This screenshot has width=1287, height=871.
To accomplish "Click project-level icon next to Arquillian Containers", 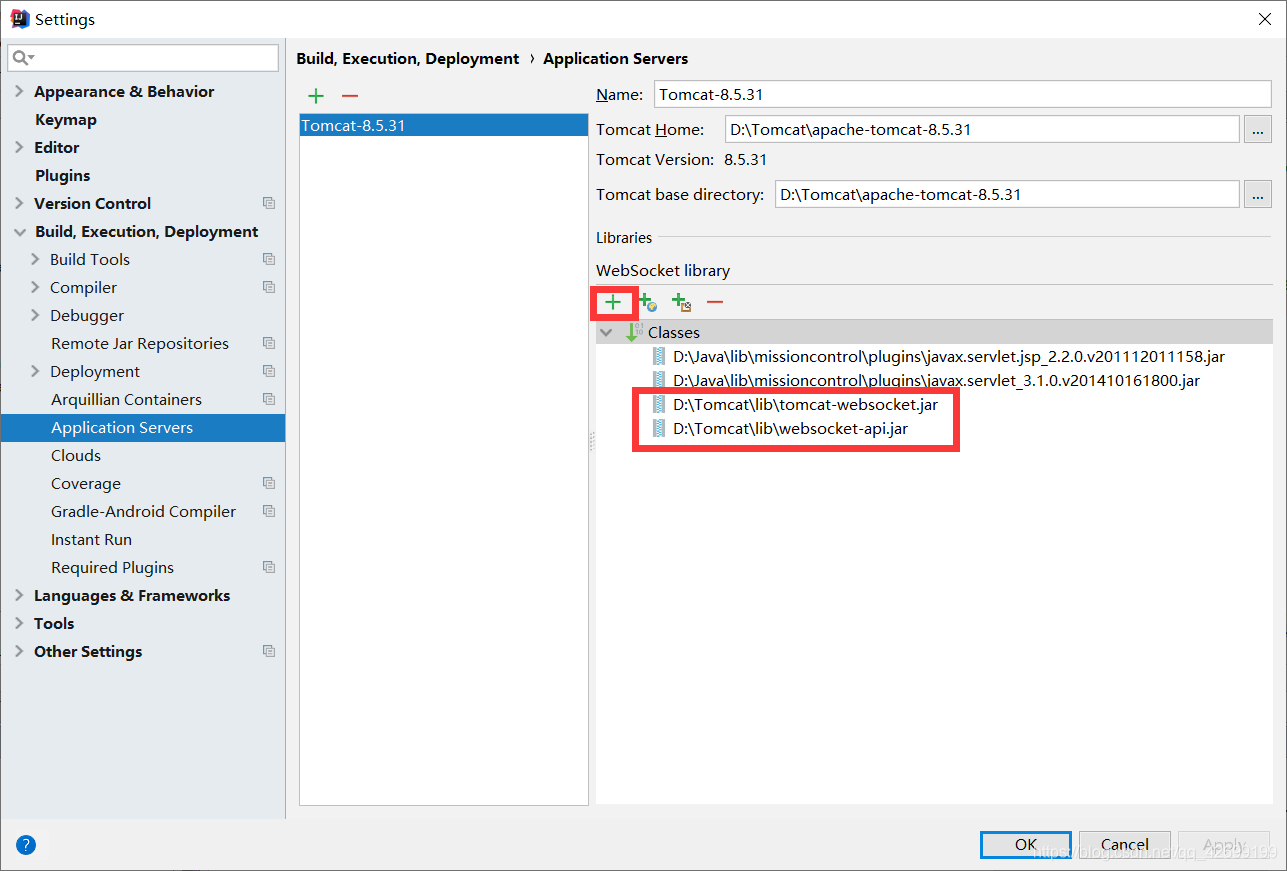I will click(x=268, y=399).
